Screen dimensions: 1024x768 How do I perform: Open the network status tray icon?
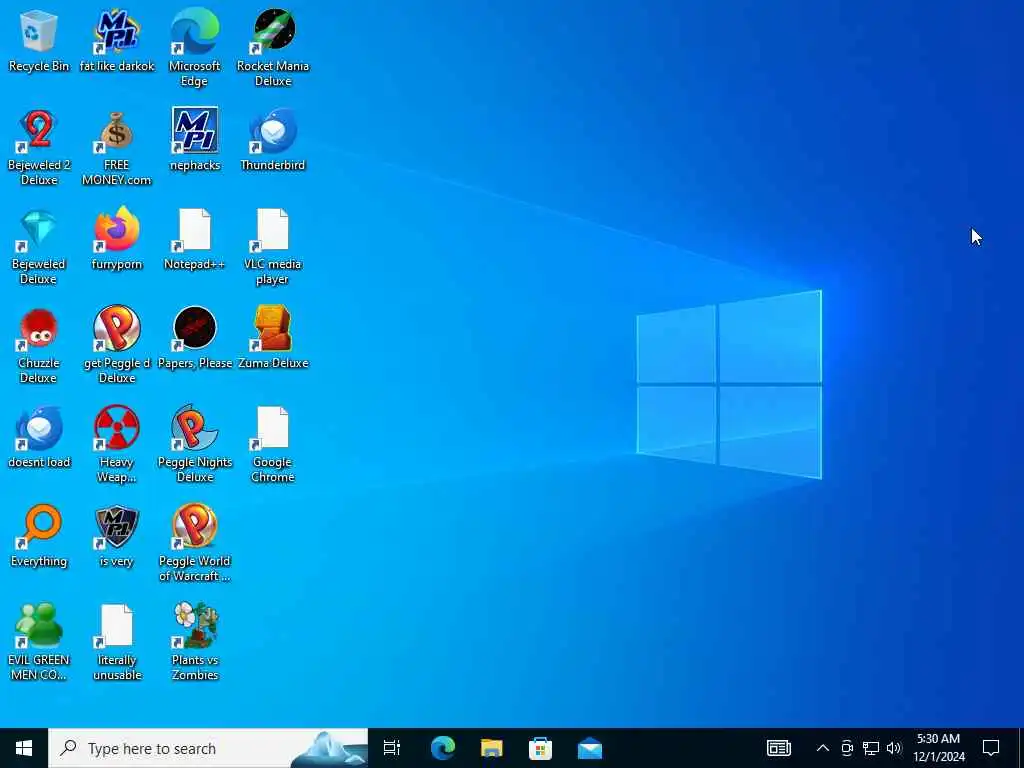point(871,748)
